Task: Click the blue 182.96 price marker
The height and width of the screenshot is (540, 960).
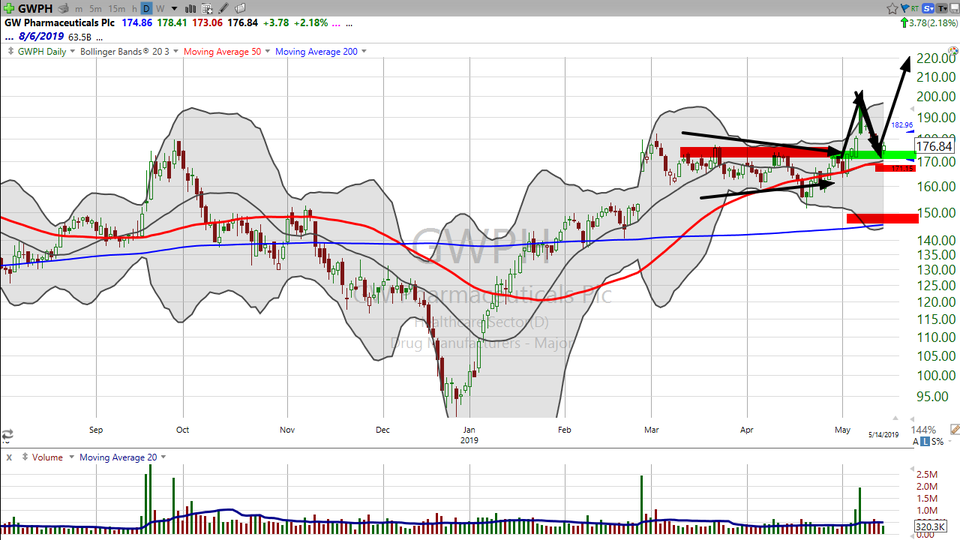Action: coord(902,125)
